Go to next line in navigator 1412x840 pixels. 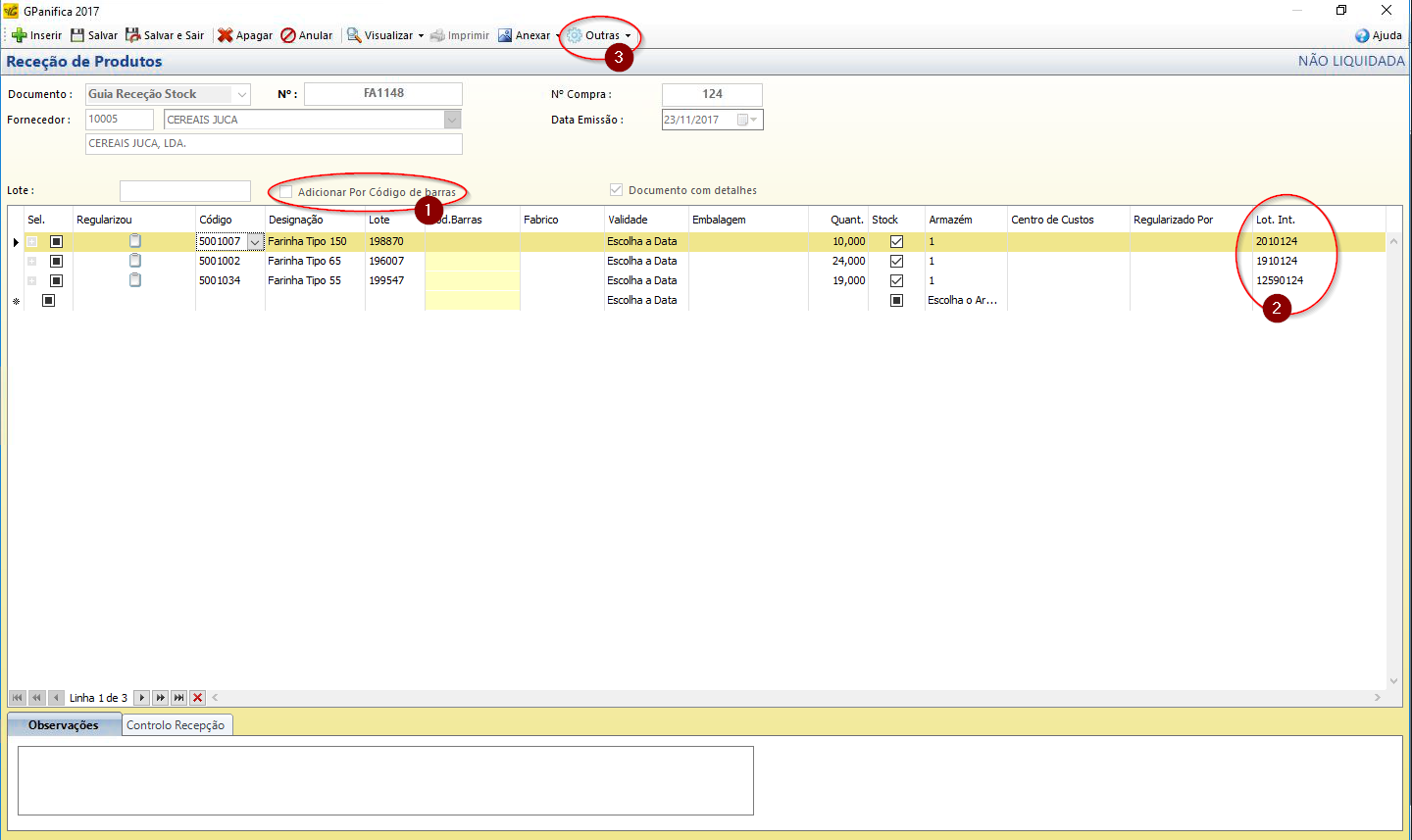click(141, 698)
